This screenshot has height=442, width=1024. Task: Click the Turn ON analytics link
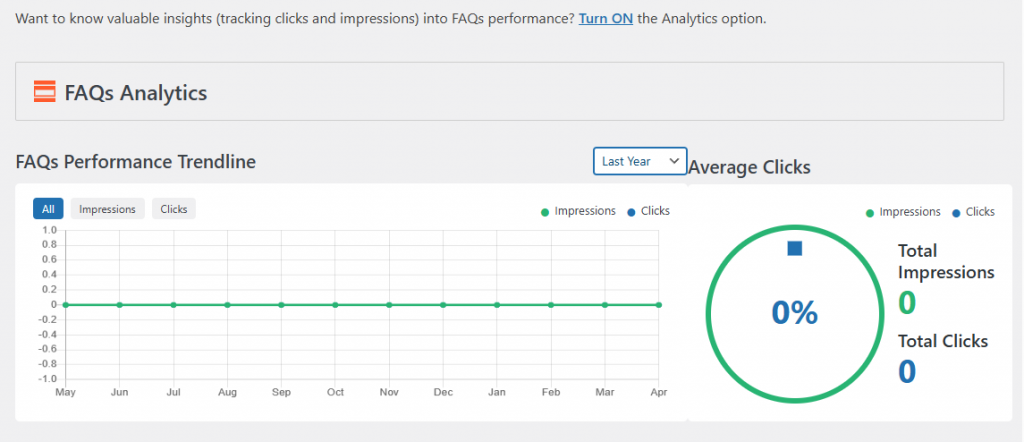[x=605, y=20]
